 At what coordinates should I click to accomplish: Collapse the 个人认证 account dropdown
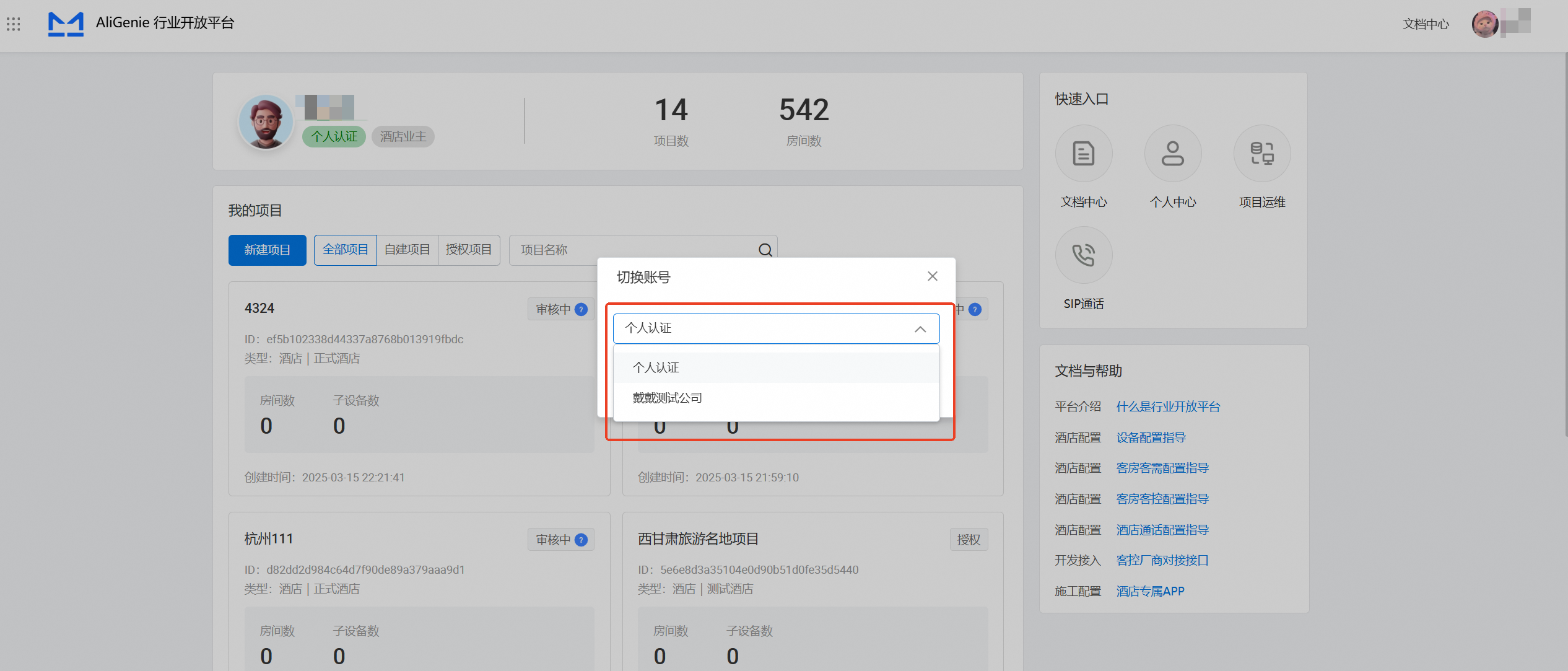pos(920,329)
